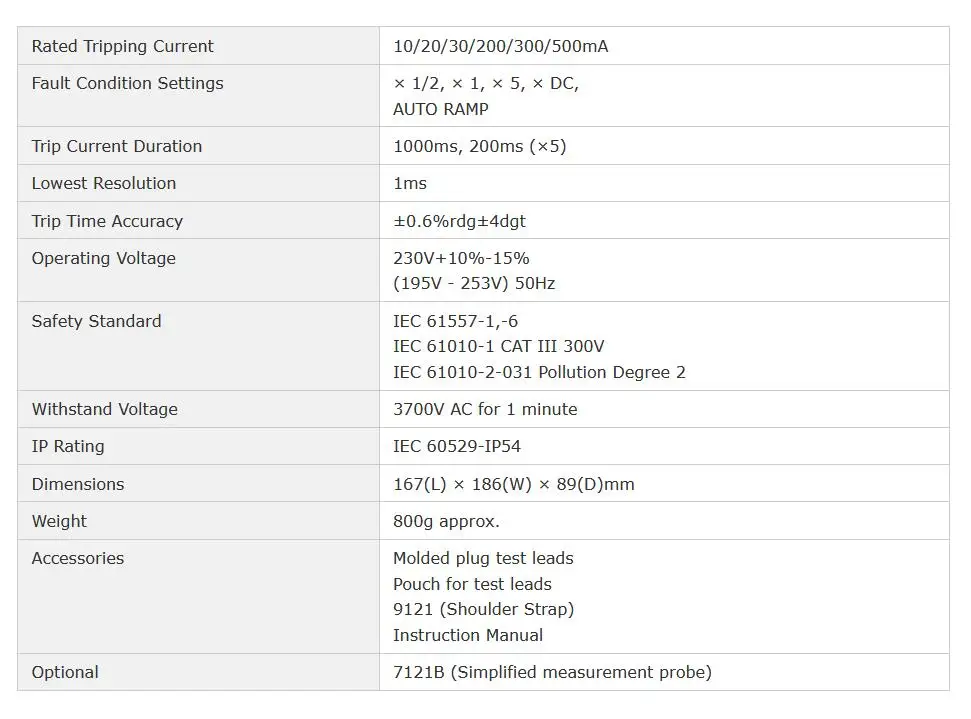Select the 1000ms, 200ms (×5) value

click(x=480, y=146)
